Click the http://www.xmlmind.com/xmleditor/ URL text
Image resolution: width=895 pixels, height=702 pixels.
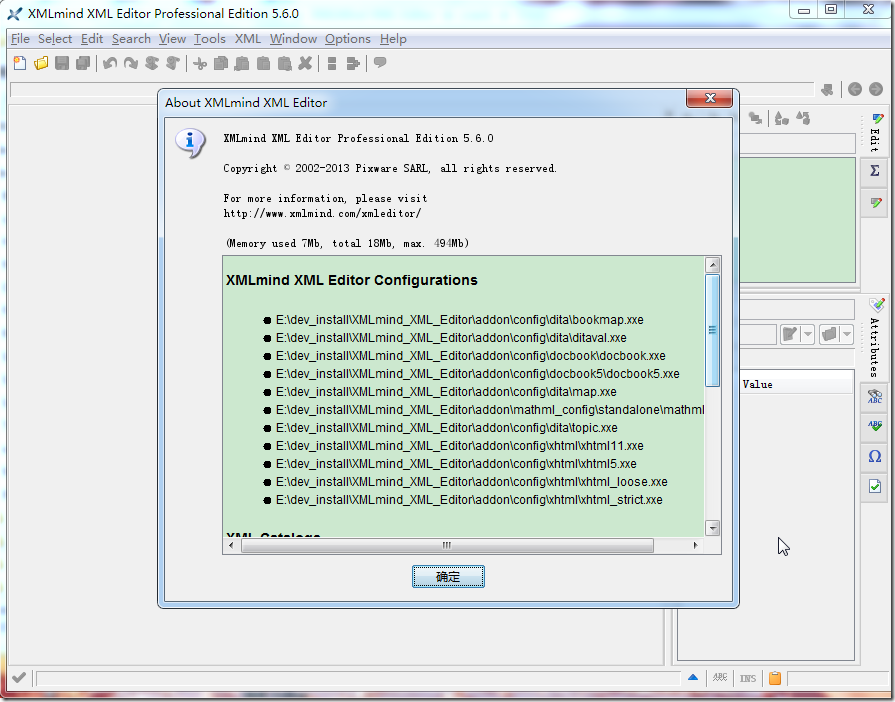(322, 213)
